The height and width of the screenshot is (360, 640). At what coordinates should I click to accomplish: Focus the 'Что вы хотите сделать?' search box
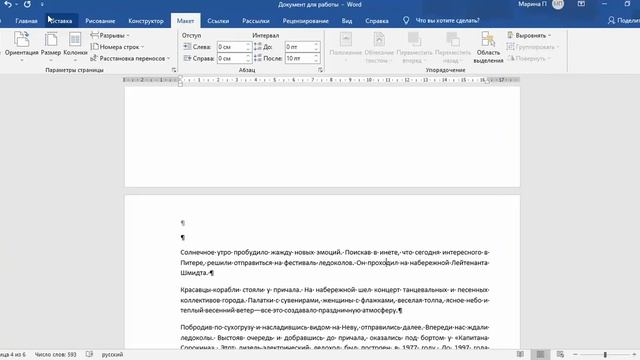(x=447, y=20)
